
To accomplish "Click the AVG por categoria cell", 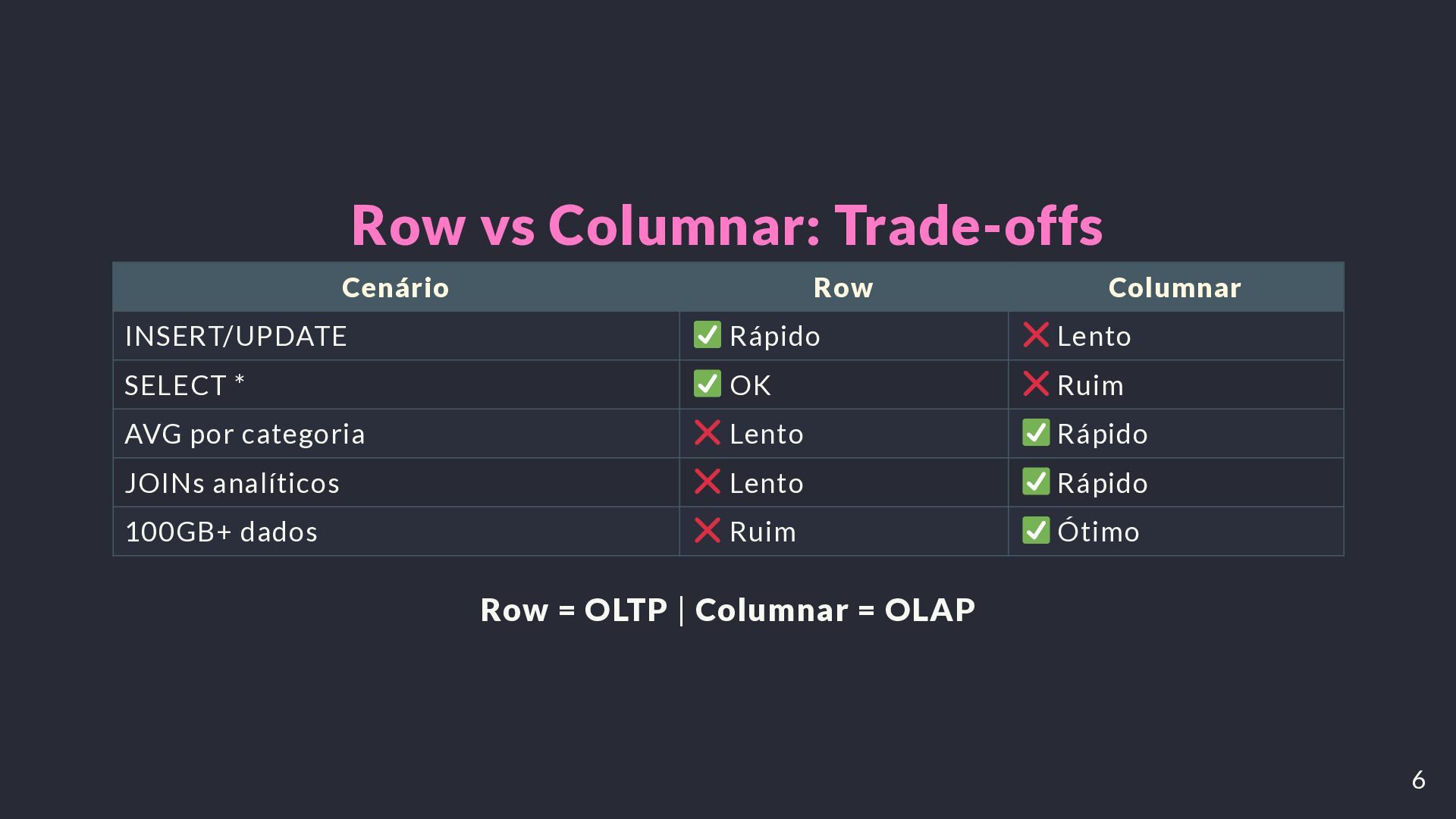I will pyautogui.click(x=396, y=434).
